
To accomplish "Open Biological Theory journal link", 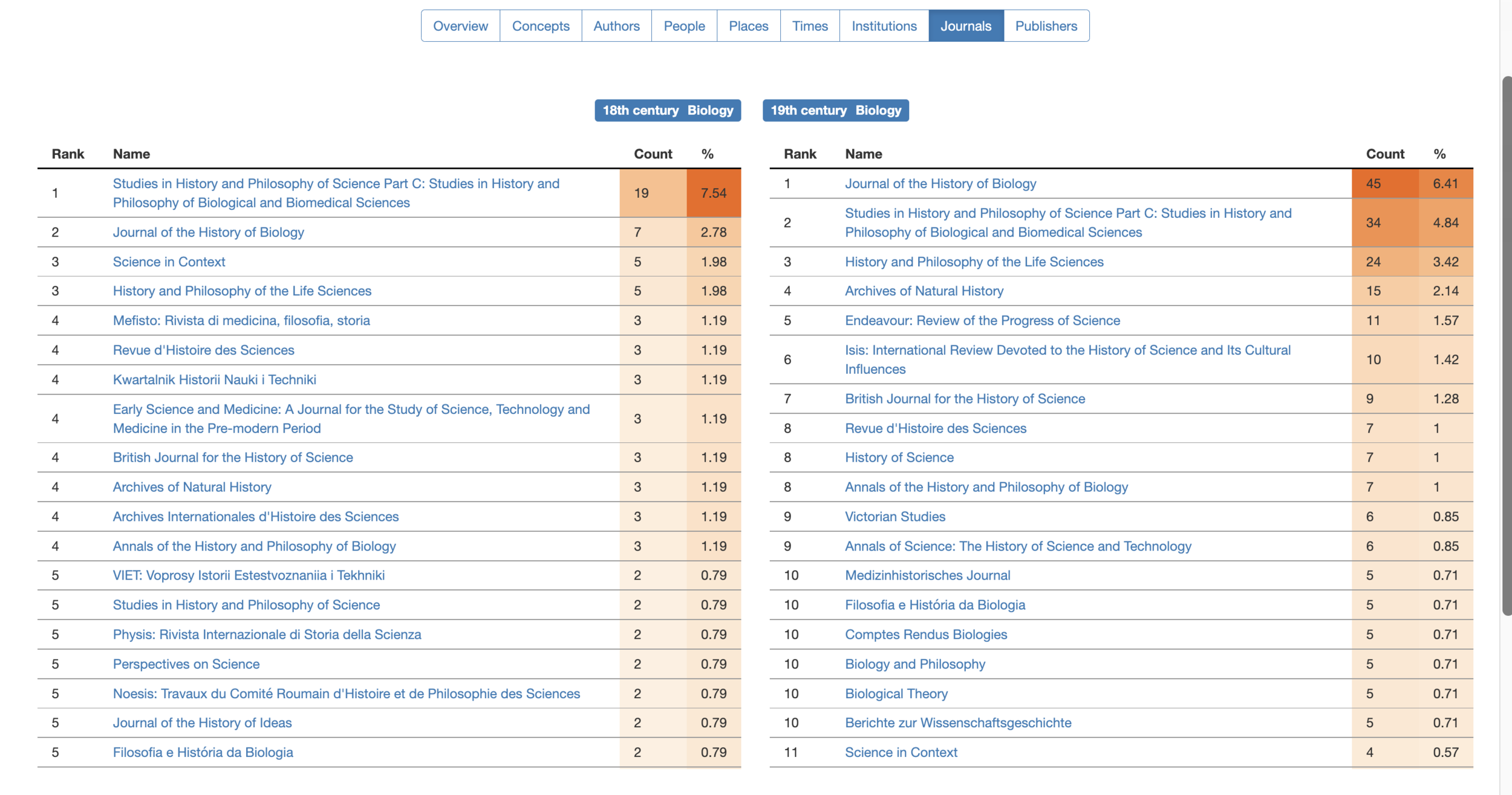I will pyautogui.click(x=896, y=694).
